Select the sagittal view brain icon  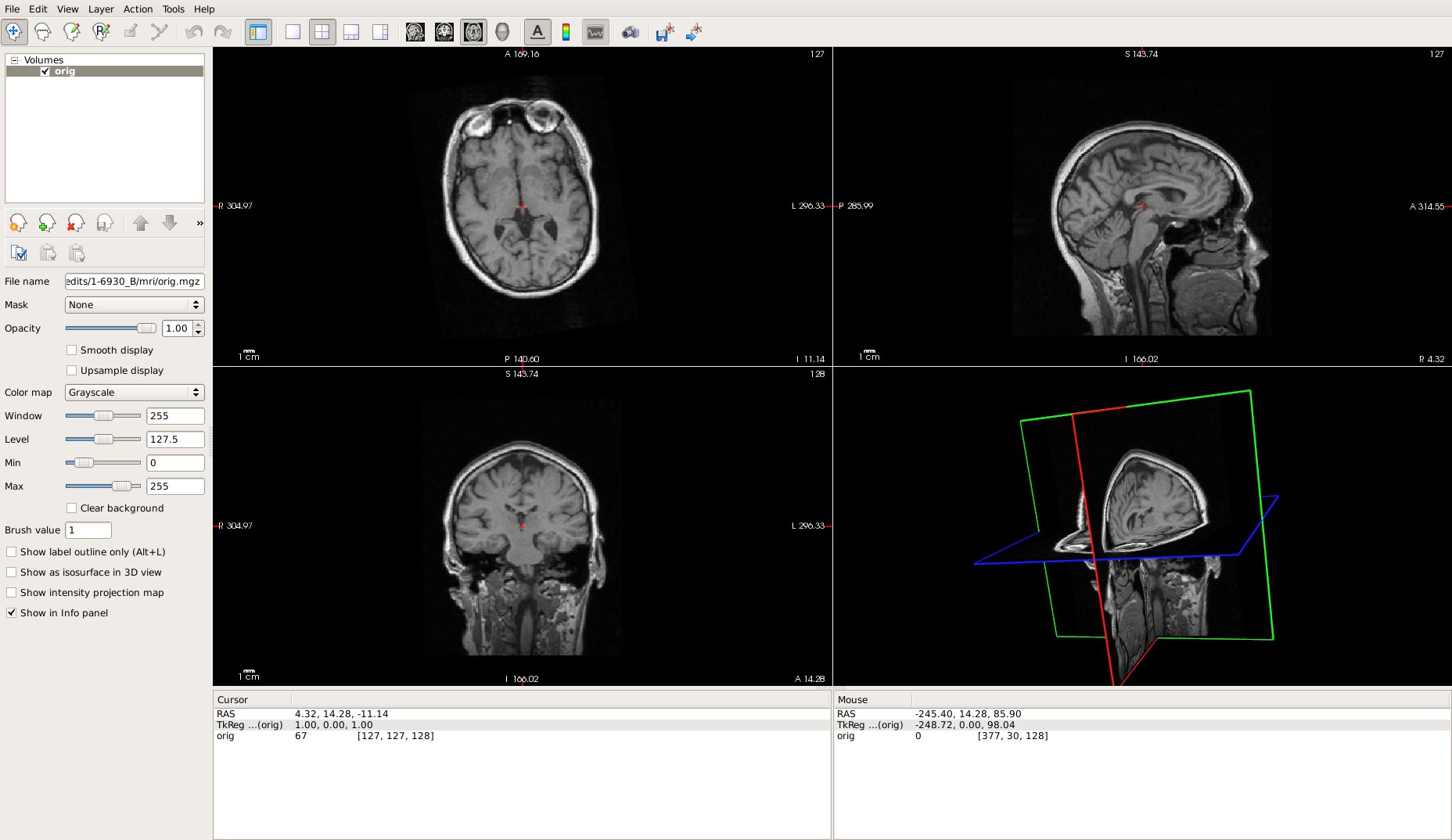coord(415,32)
